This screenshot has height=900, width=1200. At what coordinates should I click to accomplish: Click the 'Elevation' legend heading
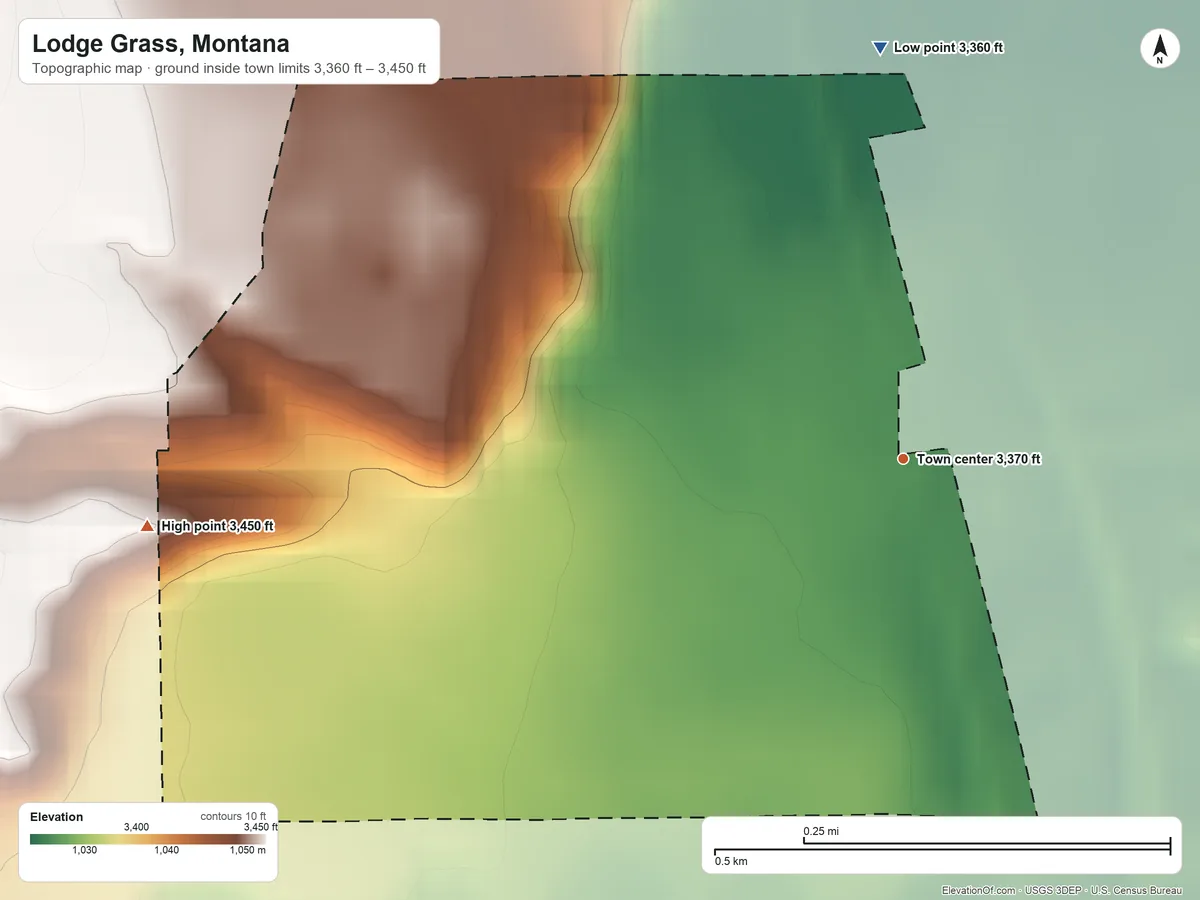click(57, 817)
